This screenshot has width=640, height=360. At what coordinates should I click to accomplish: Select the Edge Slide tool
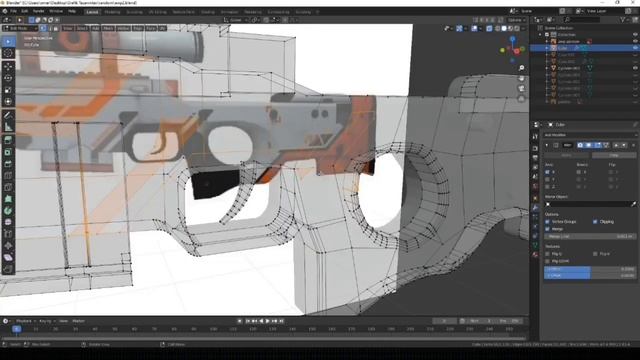pyautogui.click(x=8, y=234)
